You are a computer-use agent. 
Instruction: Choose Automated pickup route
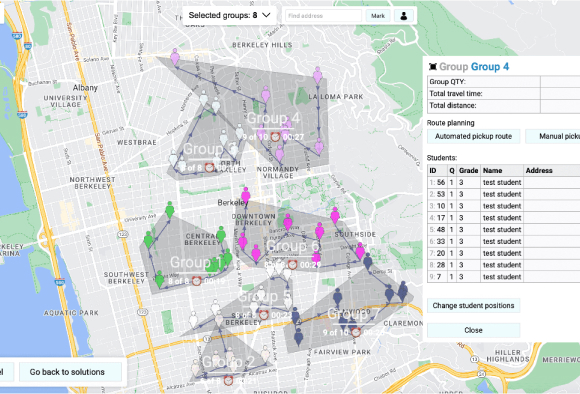coord(473,136)
